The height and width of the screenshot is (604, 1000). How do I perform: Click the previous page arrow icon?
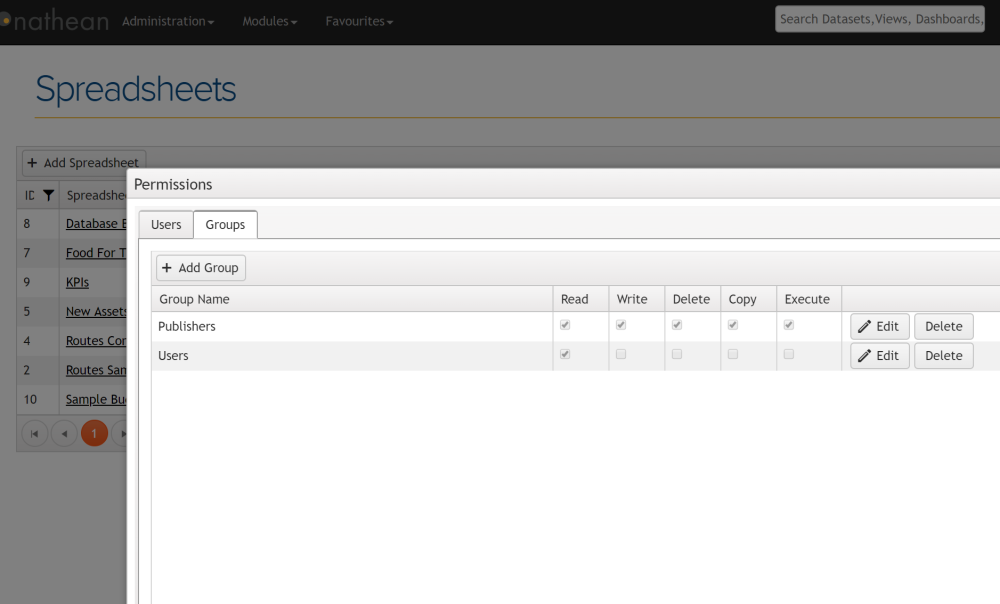click(x=64, y=433)
